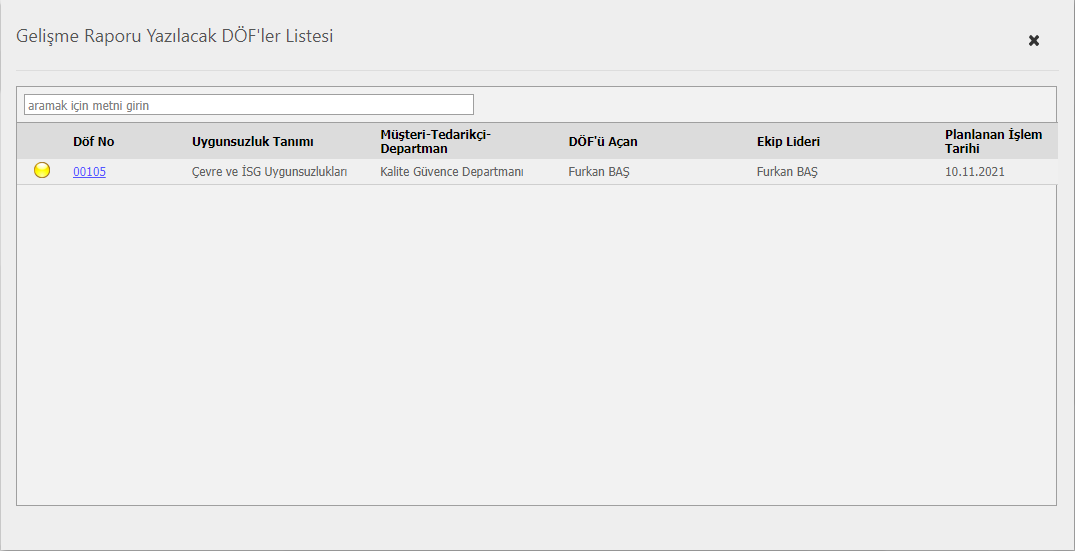The height and width of the screenshot is (551, 1075).
Task: Sort by the DÖF'ü Açan column header
Action: 603,142
